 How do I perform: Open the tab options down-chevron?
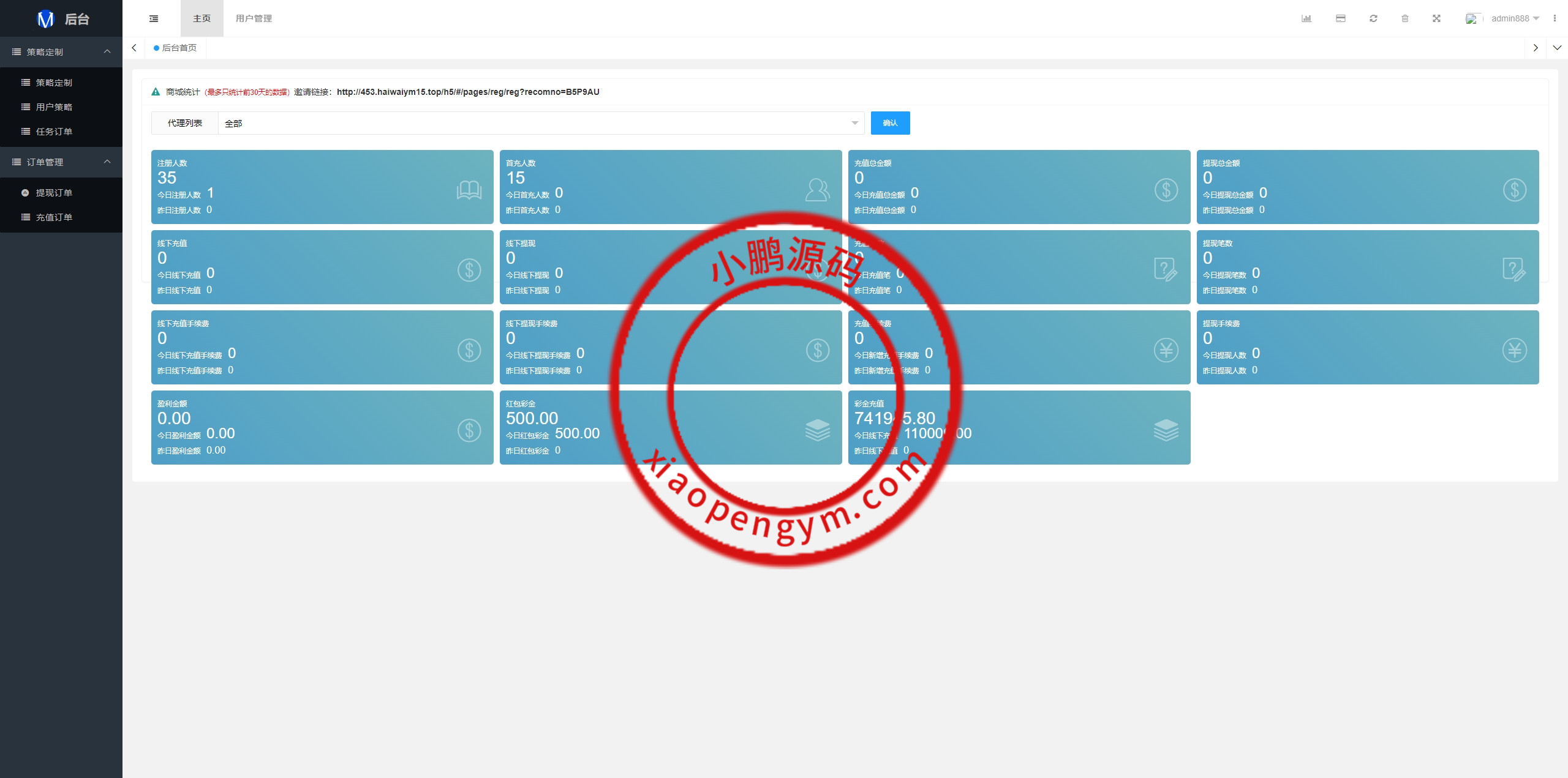1557,48
